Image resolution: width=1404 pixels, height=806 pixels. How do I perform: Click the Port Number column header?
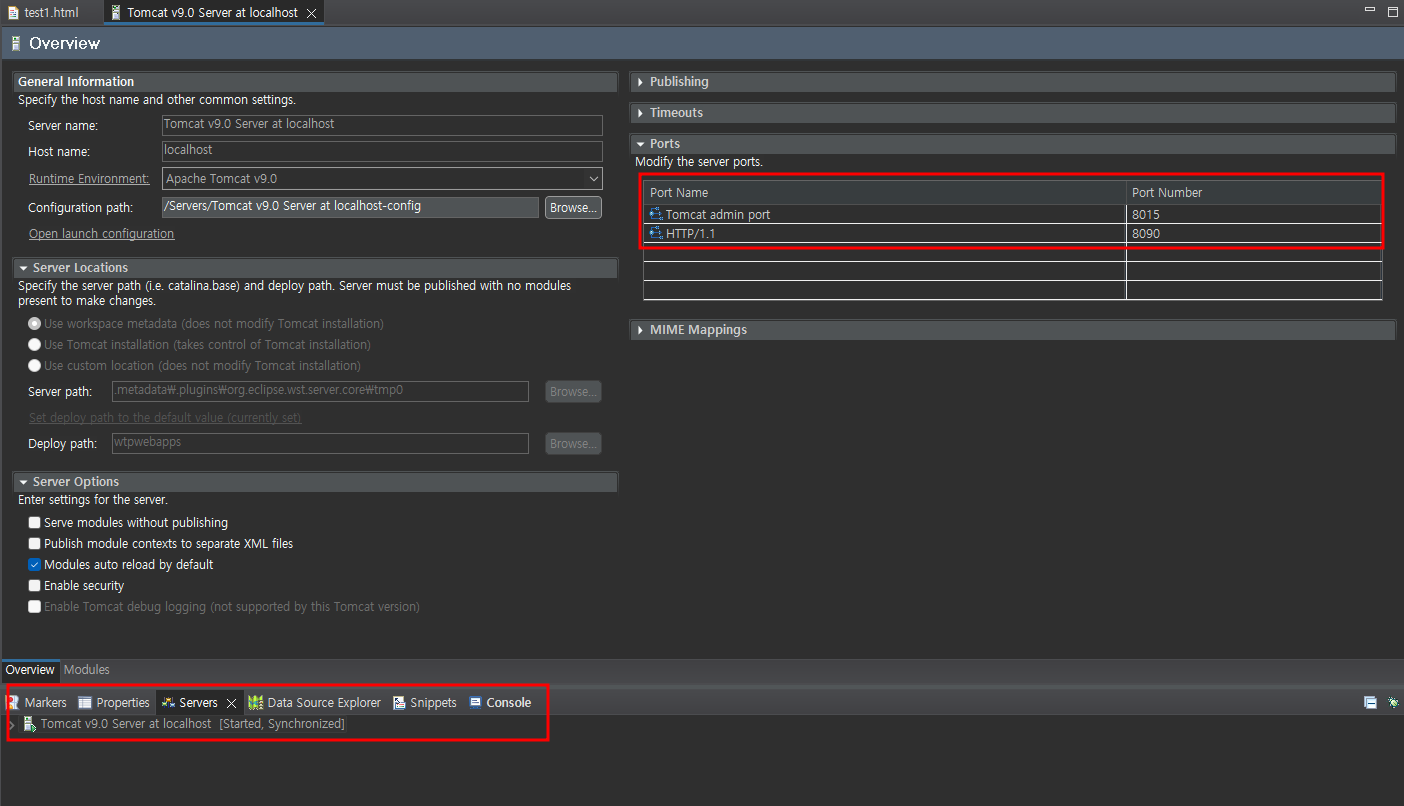[x=1254, y=193]
